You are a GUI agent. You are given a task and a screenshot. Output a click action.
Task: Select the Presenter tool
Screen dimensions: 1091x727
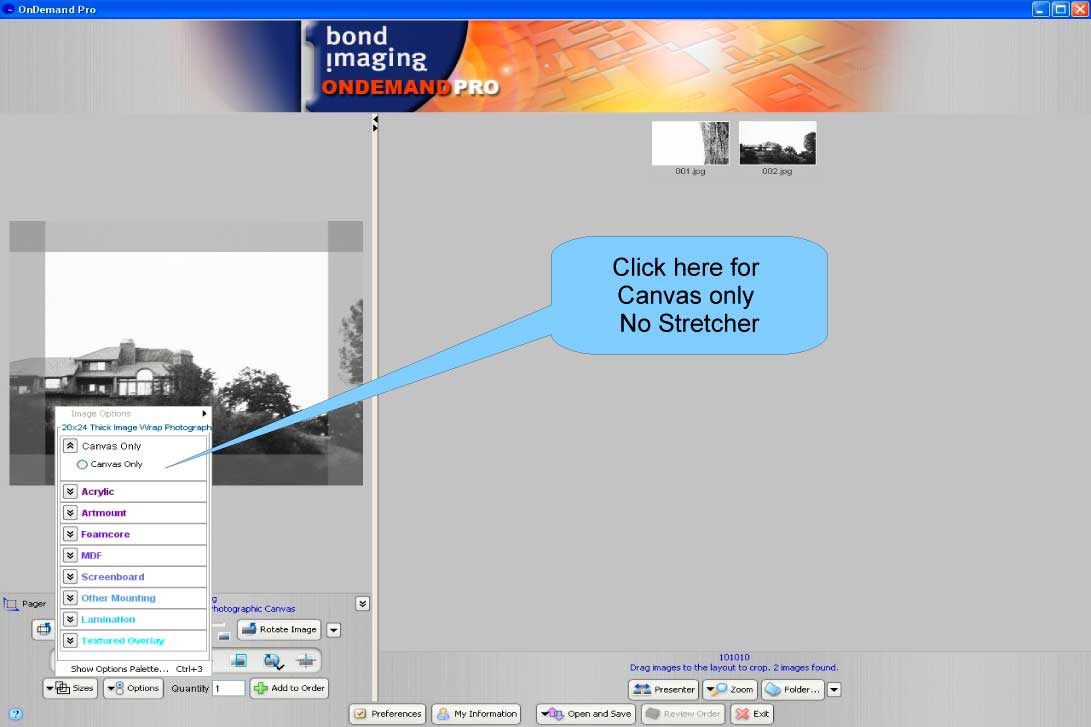point(662,689)
